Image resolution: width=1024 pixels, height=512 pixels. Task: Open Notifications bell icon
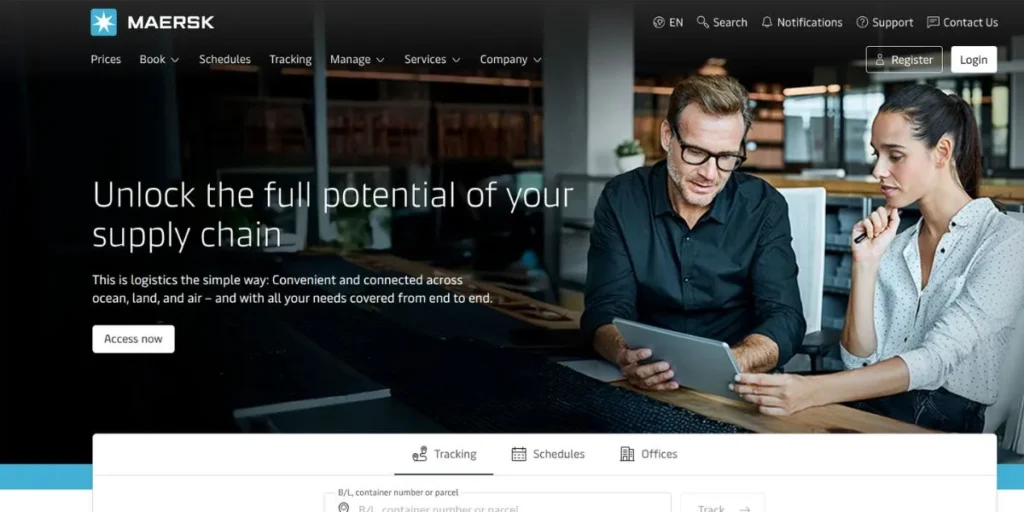tap(767, 22)
